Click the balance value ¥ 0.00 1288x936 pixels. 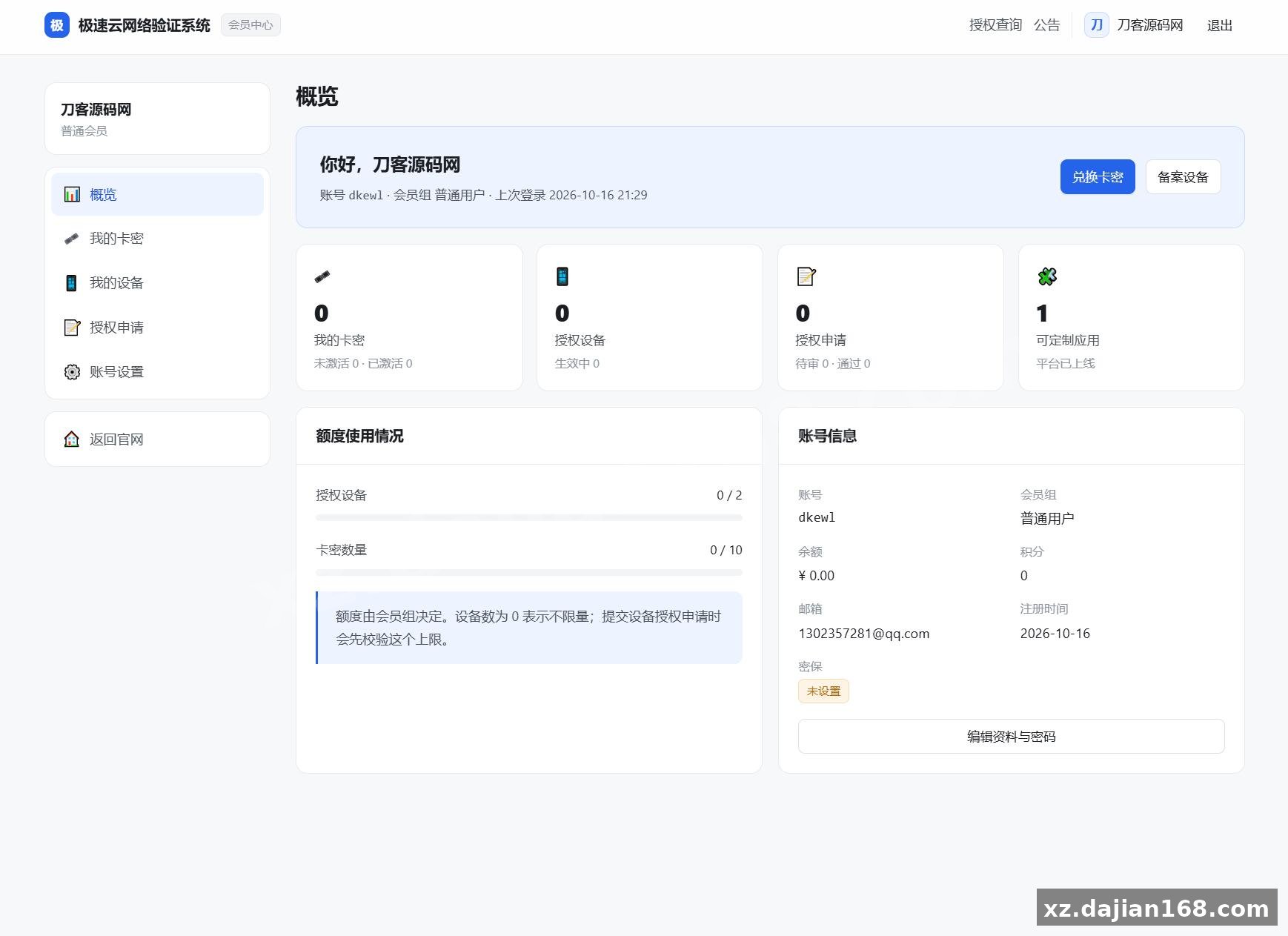pyautogui.click(x=817, y=576)
